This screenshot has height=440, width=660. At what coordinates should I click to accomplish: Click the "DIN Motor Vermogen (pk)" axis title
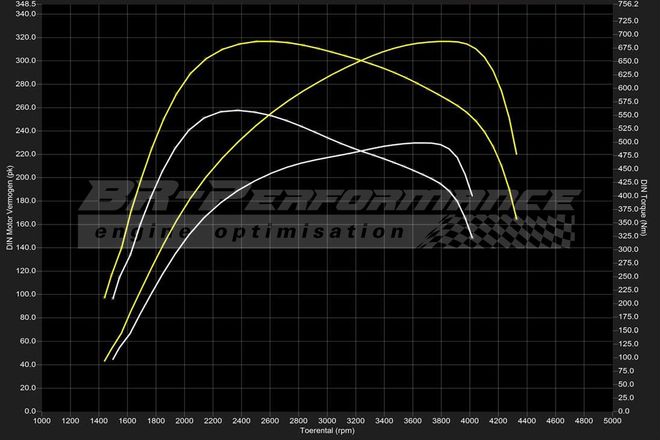pos(9,208)
